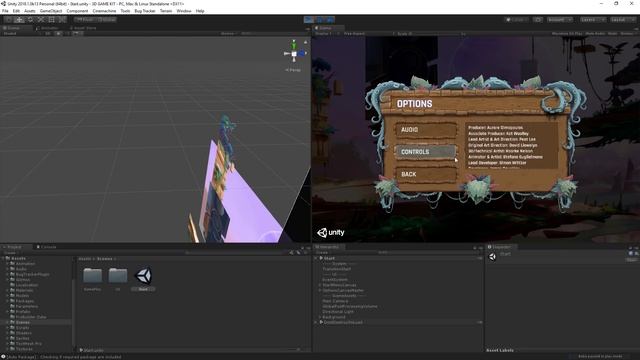Image resolution: width=640 pixels, height=360 pixels.
Task: Click the Pause button
Action: click(320, 20)
